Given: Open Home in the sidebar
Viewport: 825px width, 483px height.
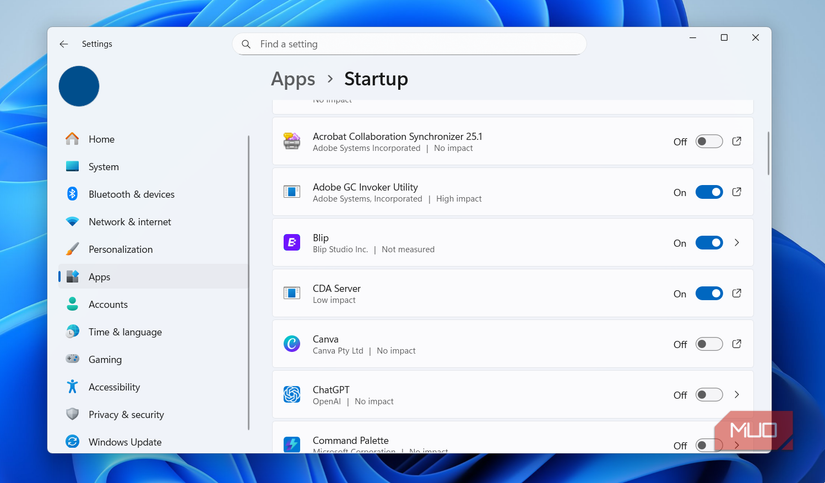Looking at the screenshot, I should click(153, 139).
